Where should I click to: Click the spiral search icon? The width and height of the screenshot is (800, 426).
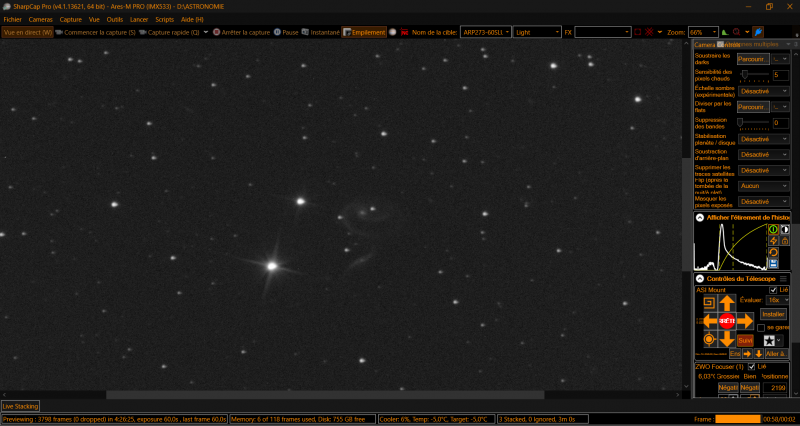tap(709, 302)
